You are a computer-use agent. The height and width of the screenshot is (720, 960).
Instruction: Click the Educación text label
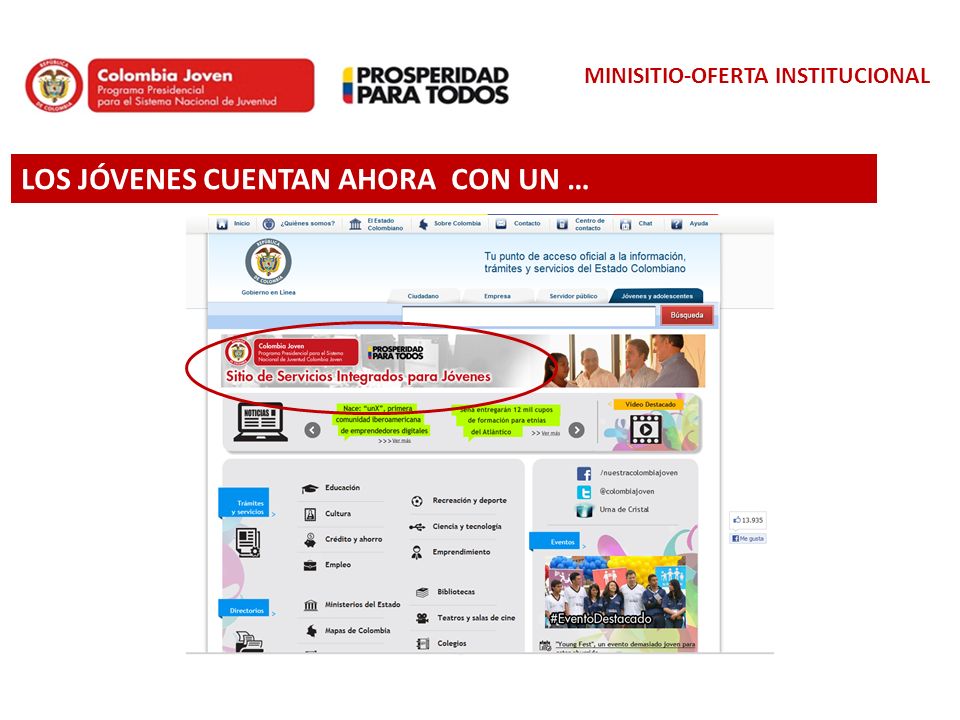pyautogui.click(x=342, y=488)
